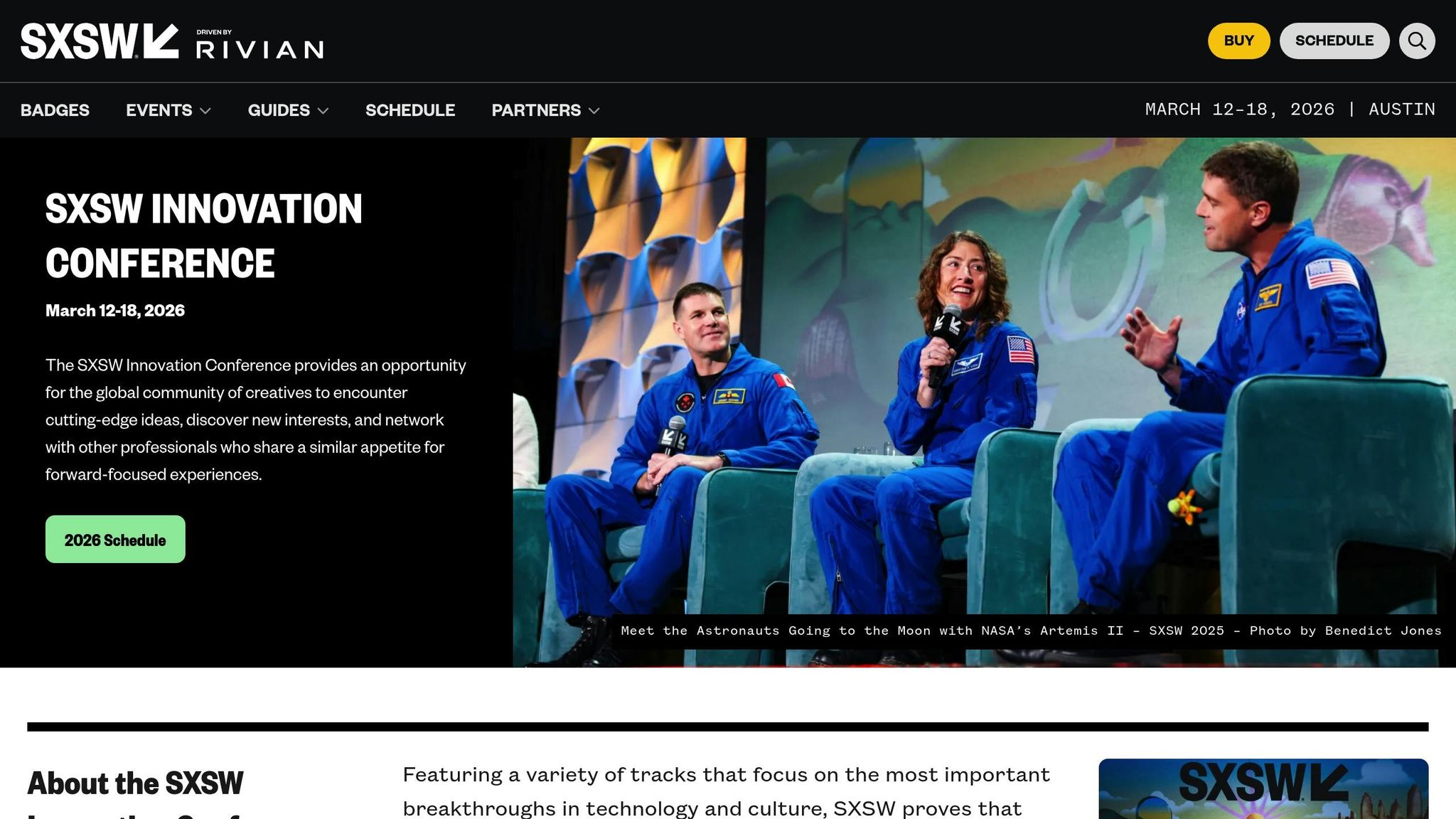Expand the Partners chevron dropdown
This screenshot has width=1456, height=819.
(594, 111)
